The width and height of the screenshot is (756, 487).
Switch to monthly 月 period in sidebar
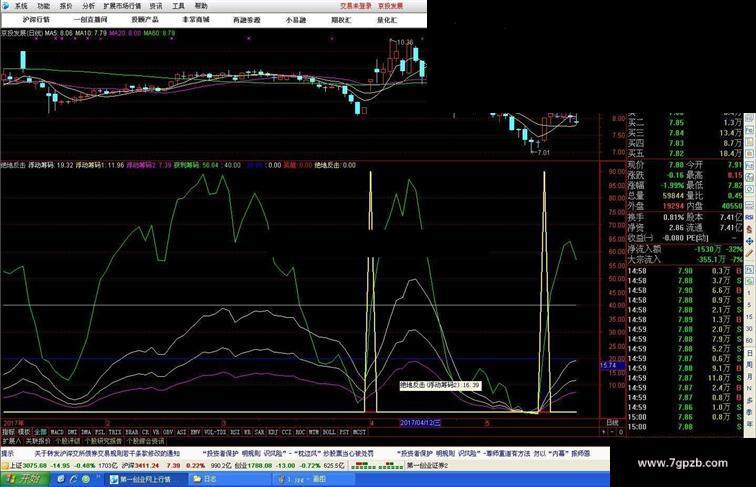point(749,377)
